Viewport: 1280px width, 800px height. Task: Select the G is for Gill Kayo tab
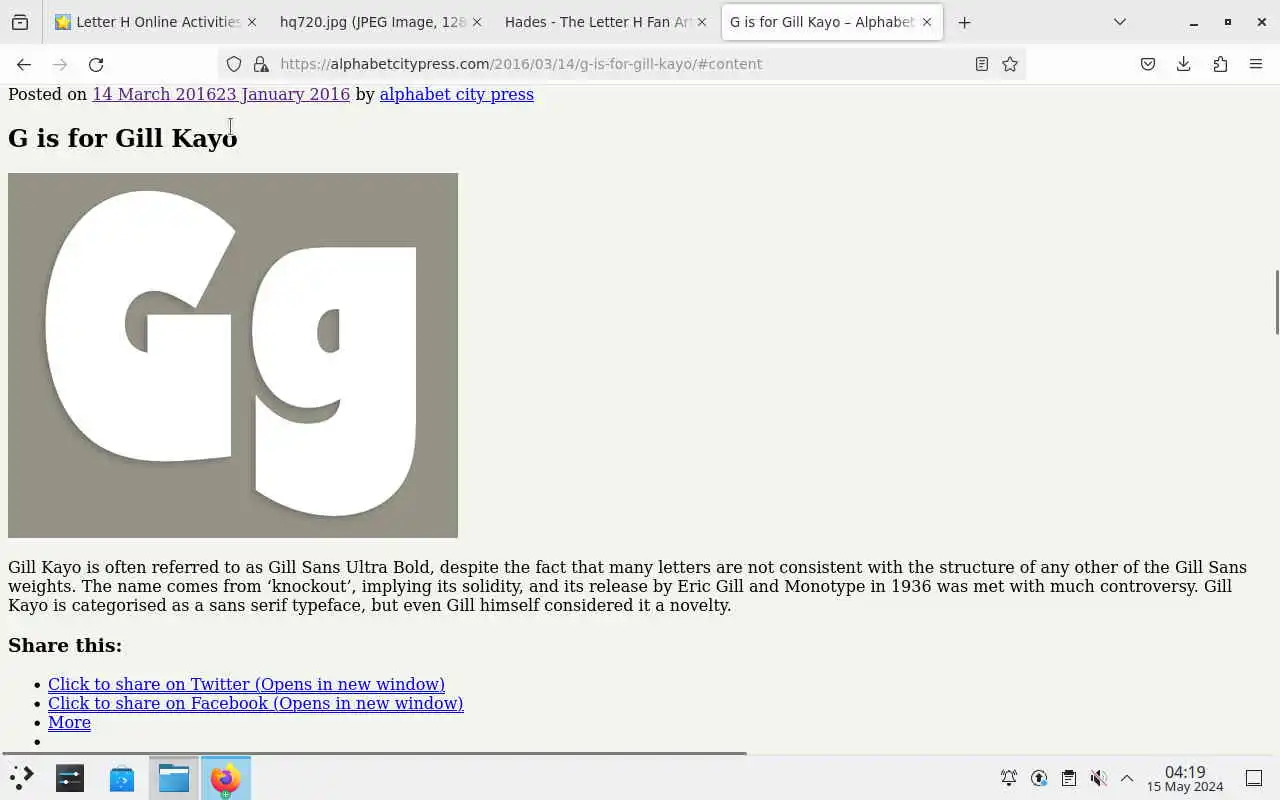(x=832, y=22)
